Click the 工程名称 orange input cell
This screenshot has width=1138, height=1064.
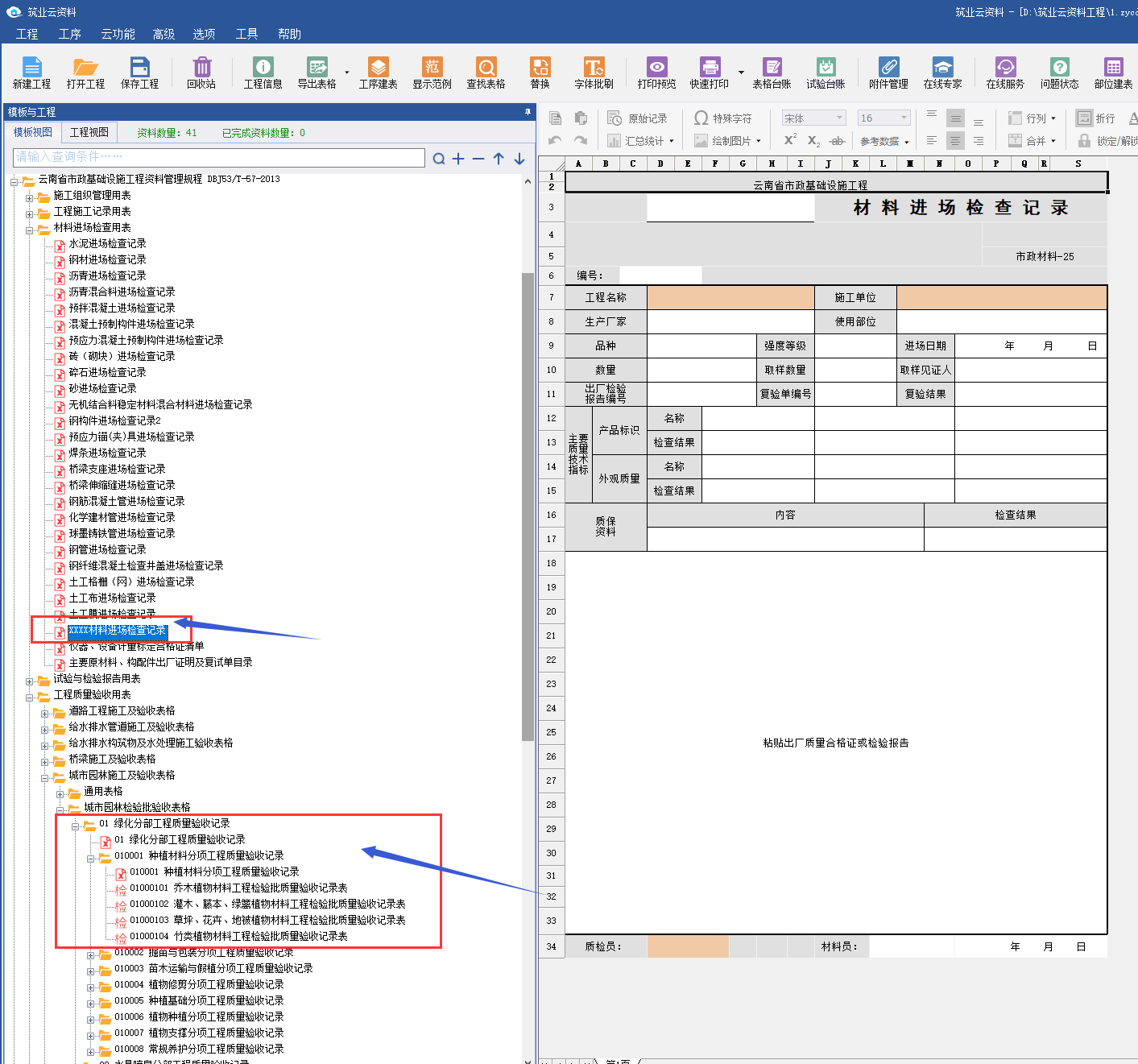point(730,297)
